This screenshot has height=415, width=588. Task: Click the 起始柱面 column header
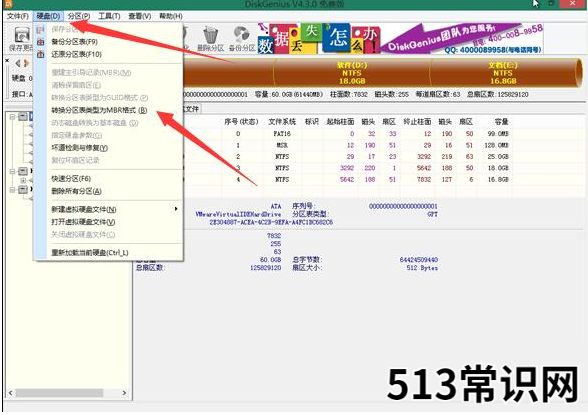click(x=340, y=122)
